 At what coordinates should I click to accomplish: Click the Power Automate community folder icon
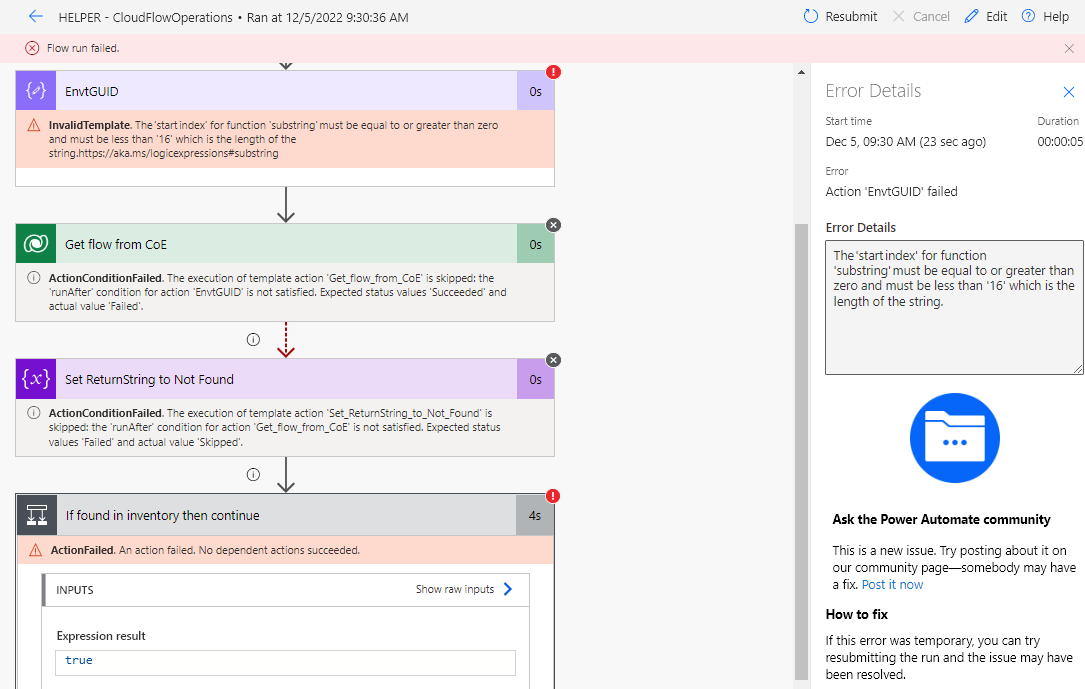point(953,438)
